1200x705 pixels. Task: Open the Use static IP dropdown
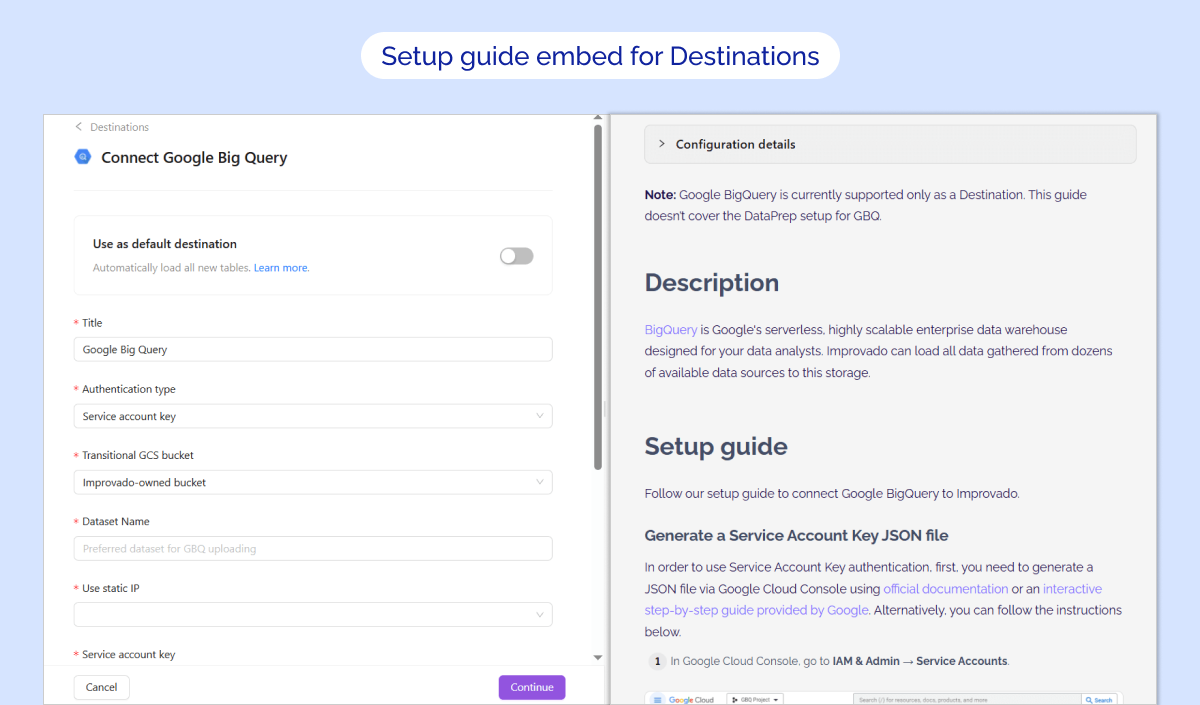(312, 615)
